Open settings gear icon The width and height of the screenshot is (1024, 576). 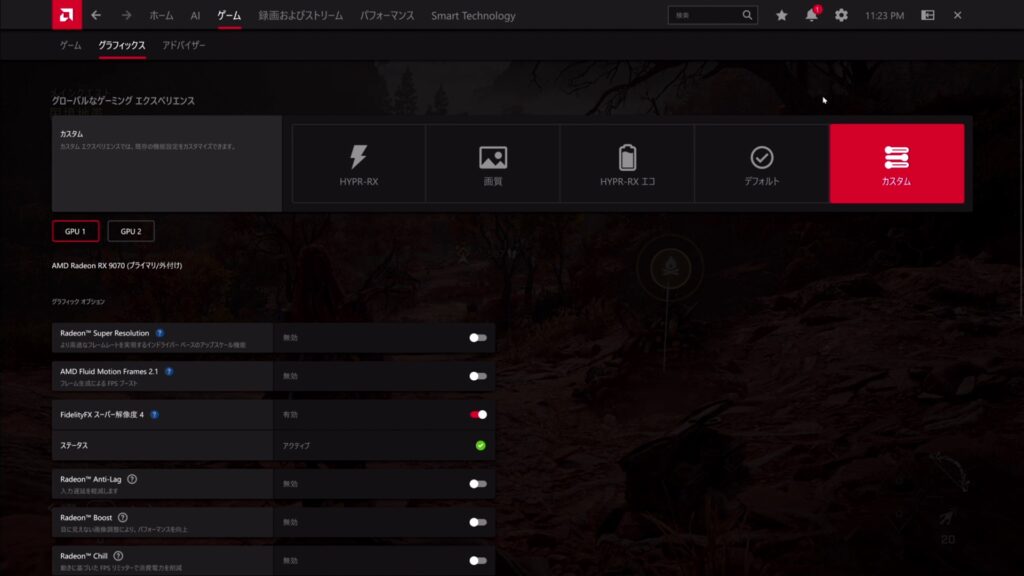click(841, 15)
